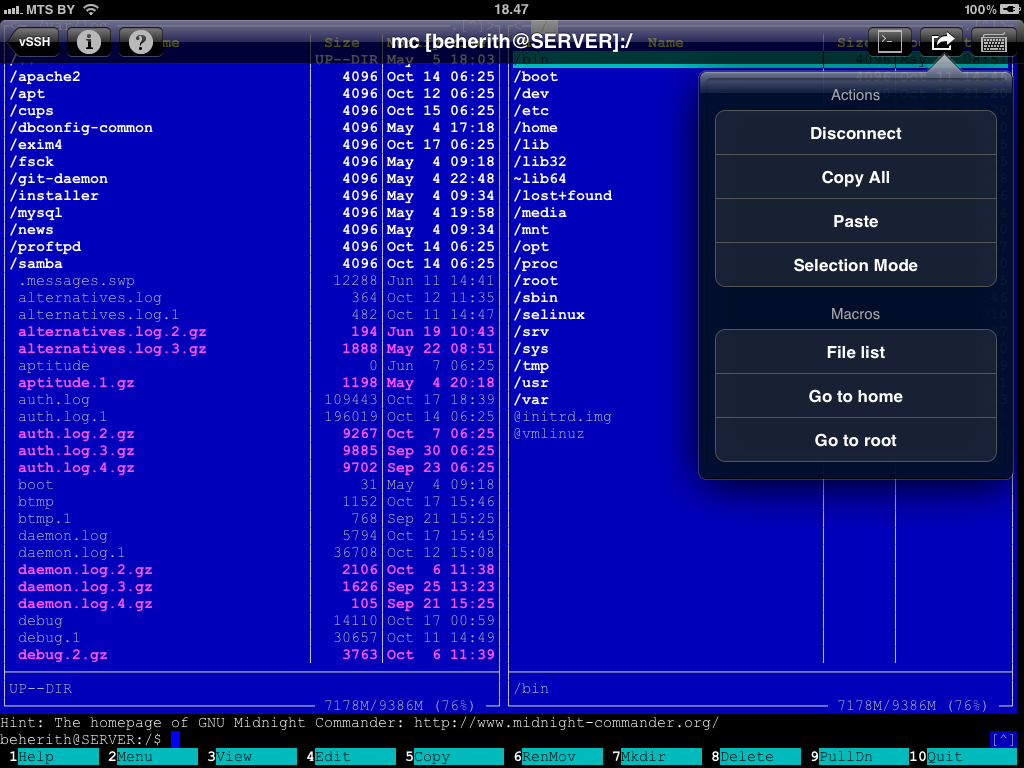The image size is (1024, 768).
Task: Select /home directory in right panel
Action: point(536,127)
